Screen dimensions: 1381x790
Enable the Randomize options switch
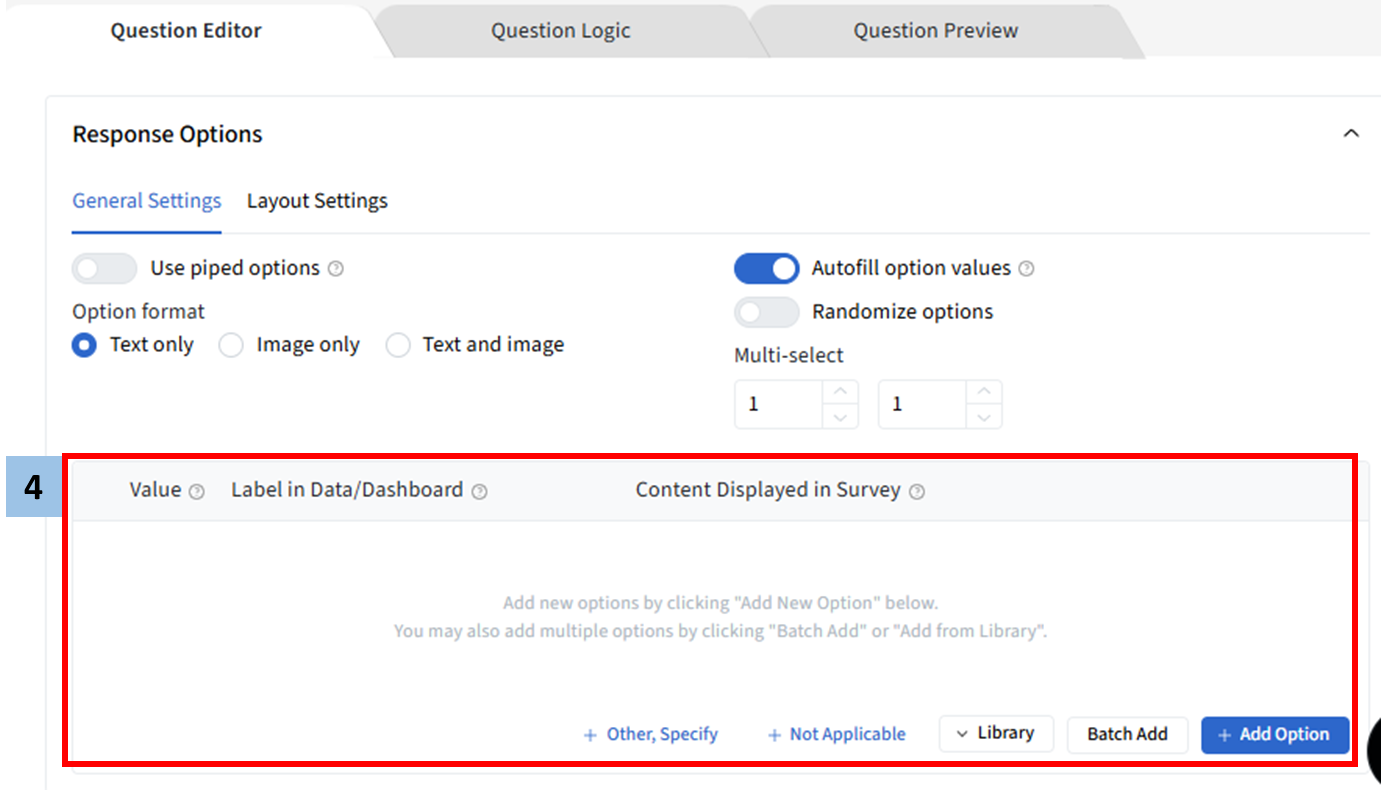[x=767, y=312]
